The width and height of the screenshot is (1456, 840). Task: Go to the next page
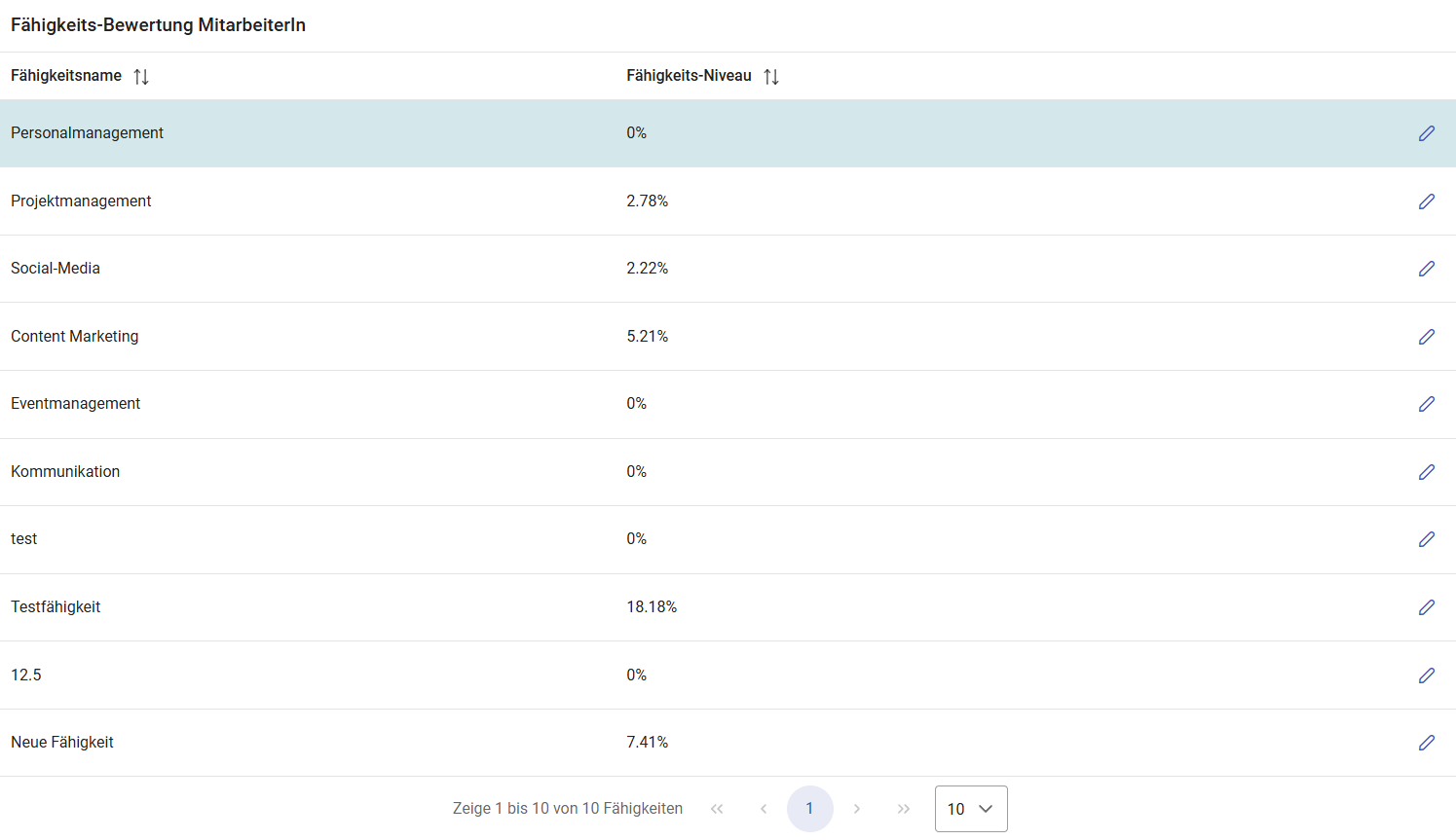857,809
